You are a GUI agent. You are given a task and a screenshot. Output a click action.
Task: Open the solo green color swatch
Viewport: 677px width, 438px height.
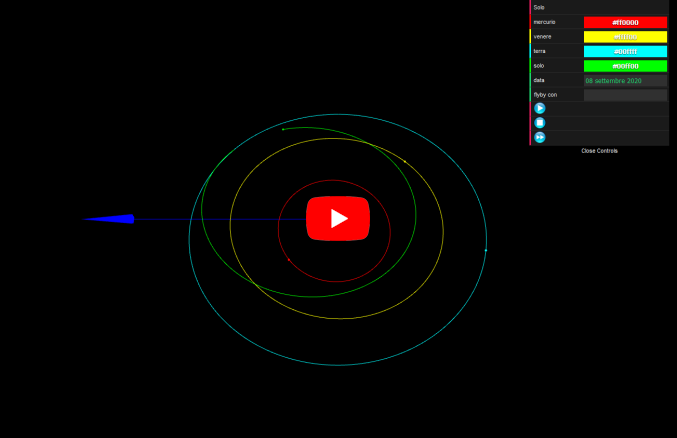(x=625, y=66)
